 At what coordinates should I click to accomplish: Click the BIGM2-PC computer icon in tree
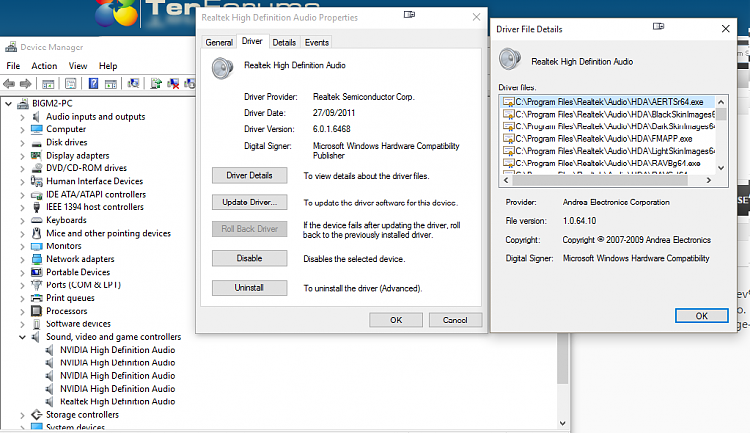coord(22,103)
